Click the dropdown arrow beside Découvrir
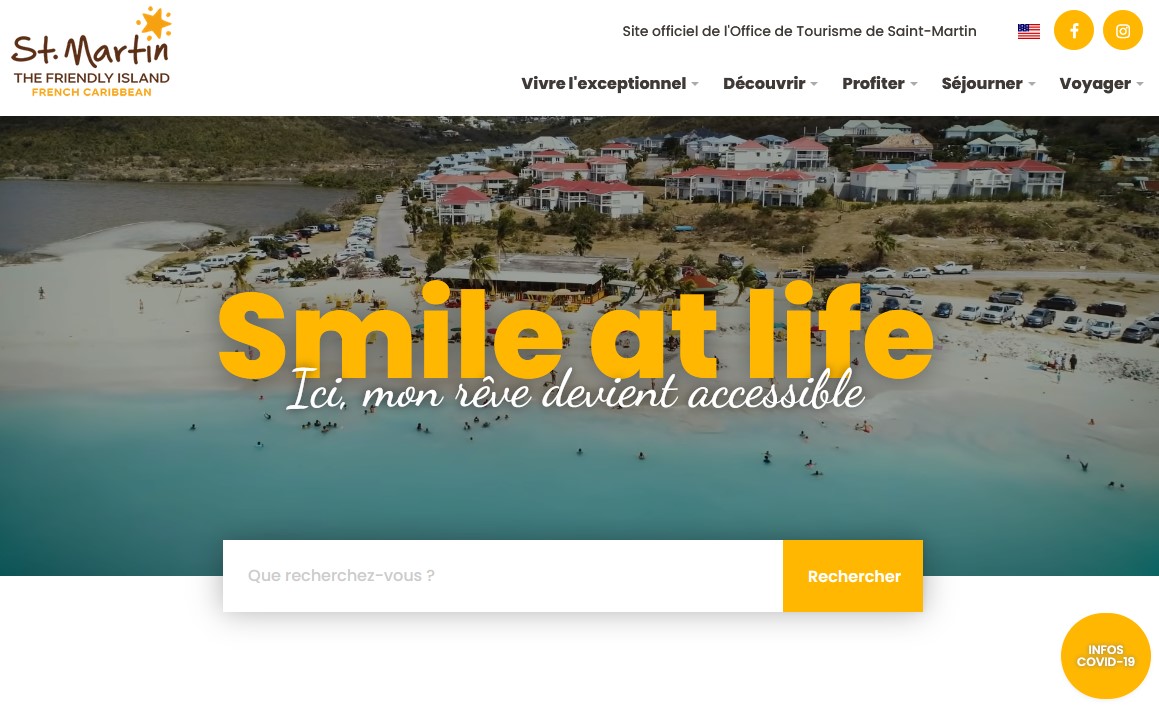 click(x=814, y=84)
